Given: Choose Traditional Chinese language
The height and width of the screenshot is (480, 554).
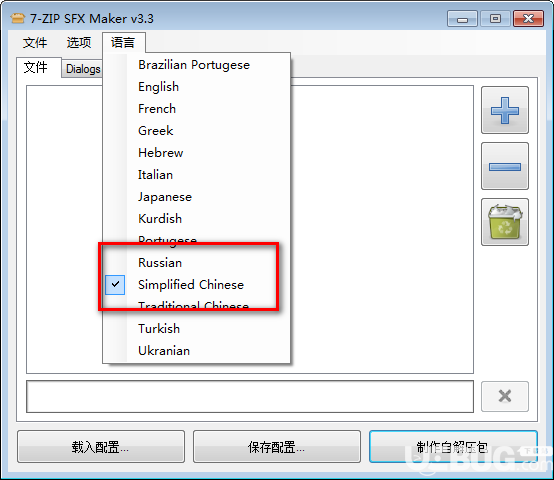Looking at the screenshot, I should pyautogui.click(x=196, y=306).
